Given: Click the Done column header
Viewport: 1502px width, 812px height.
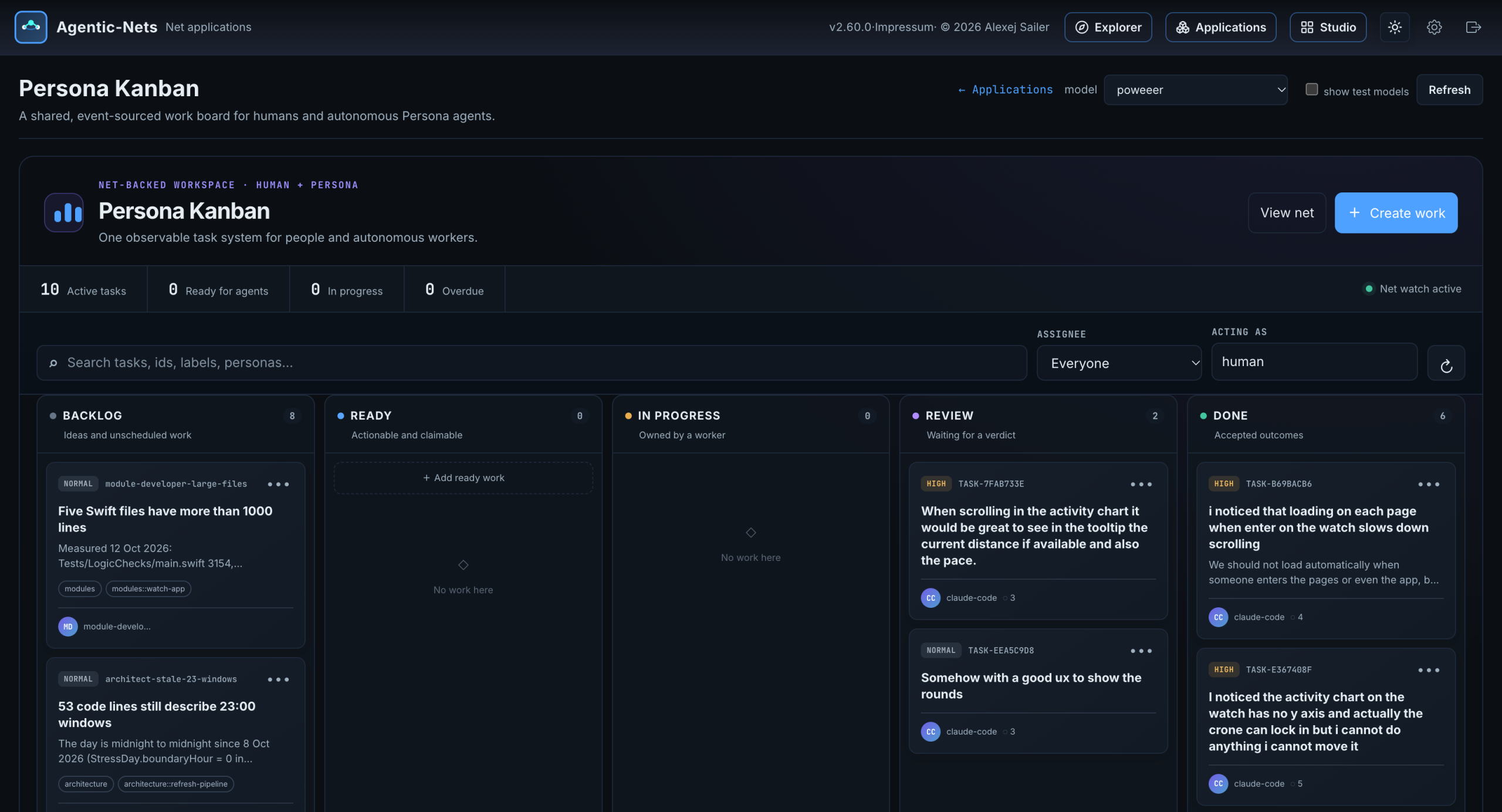Looking at the screenshot, I should coord(1326,424).
